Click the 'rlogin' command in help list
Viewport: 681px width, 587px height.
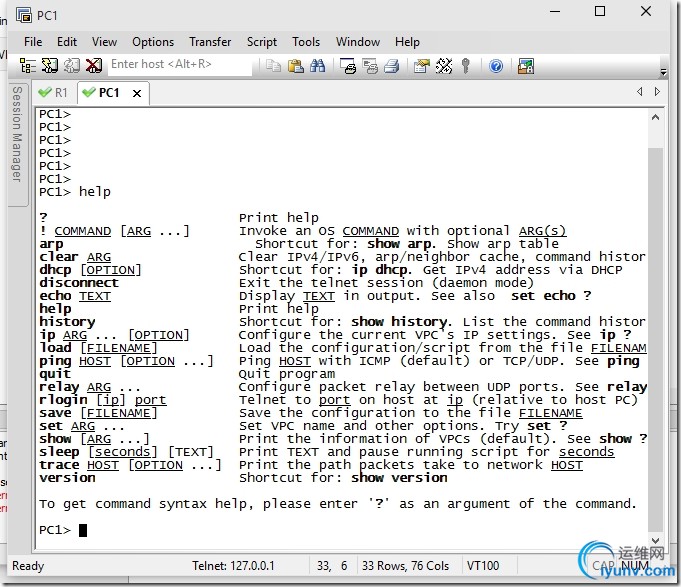pyautogui.click(x=63, y=400)
